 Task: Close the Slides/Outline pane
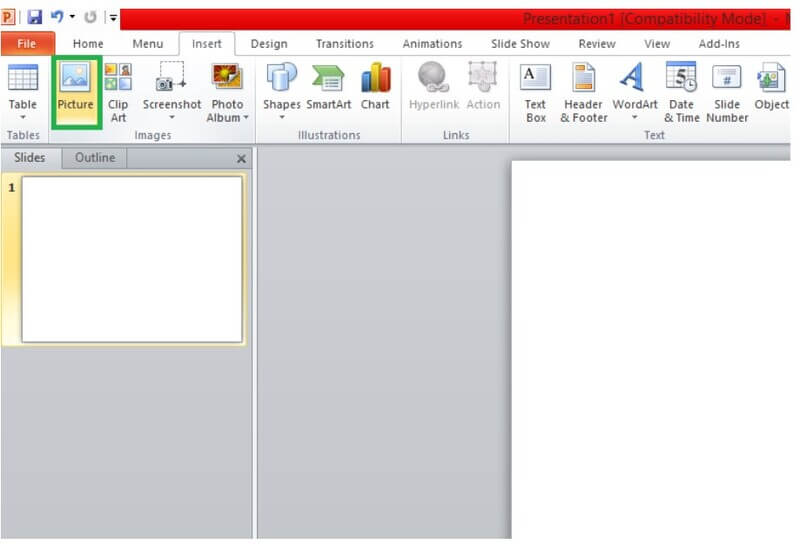241,159
